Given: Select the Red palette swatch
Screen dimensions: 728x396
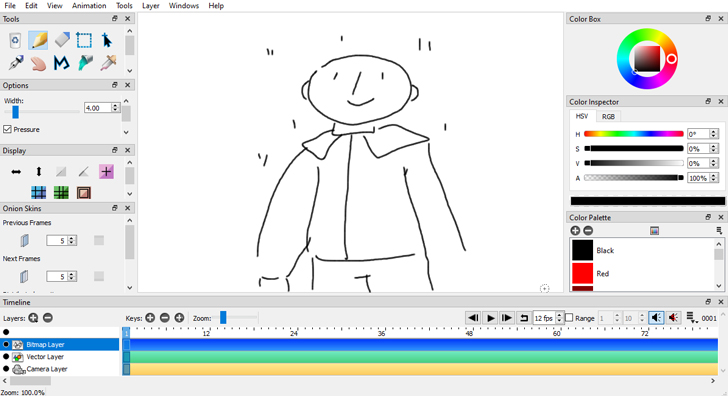Looking at the screenshot, I should click(582, 273).
